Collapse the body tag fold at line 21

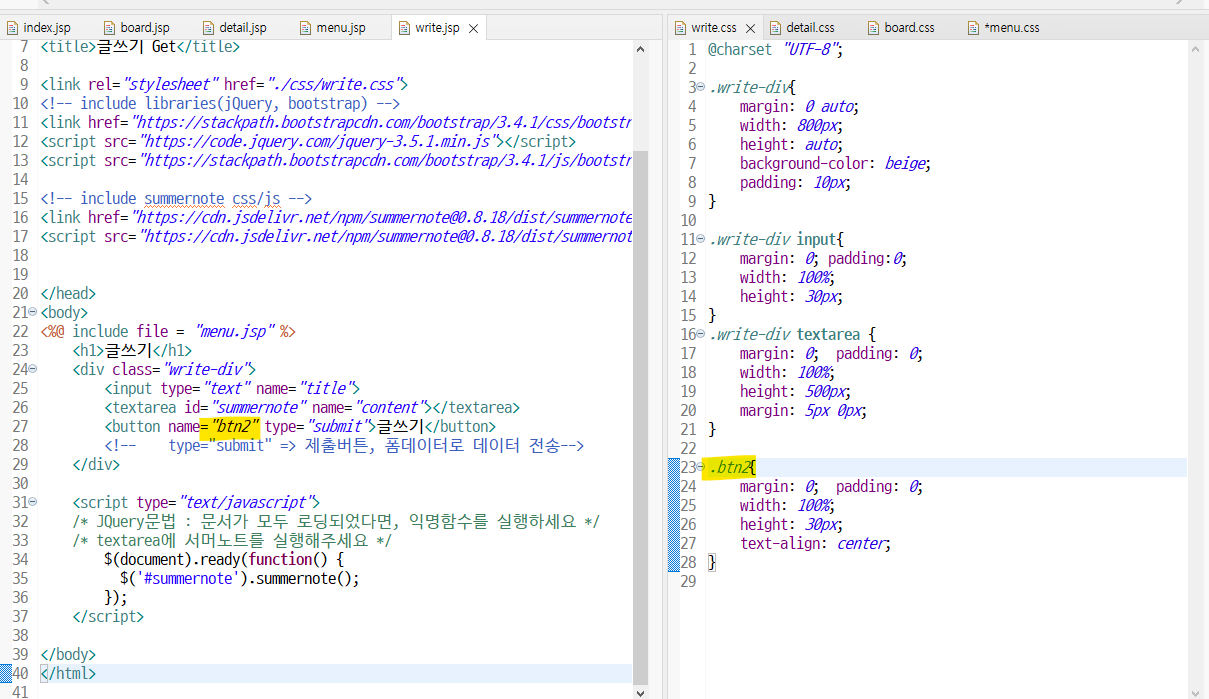[x=33, y=312]
